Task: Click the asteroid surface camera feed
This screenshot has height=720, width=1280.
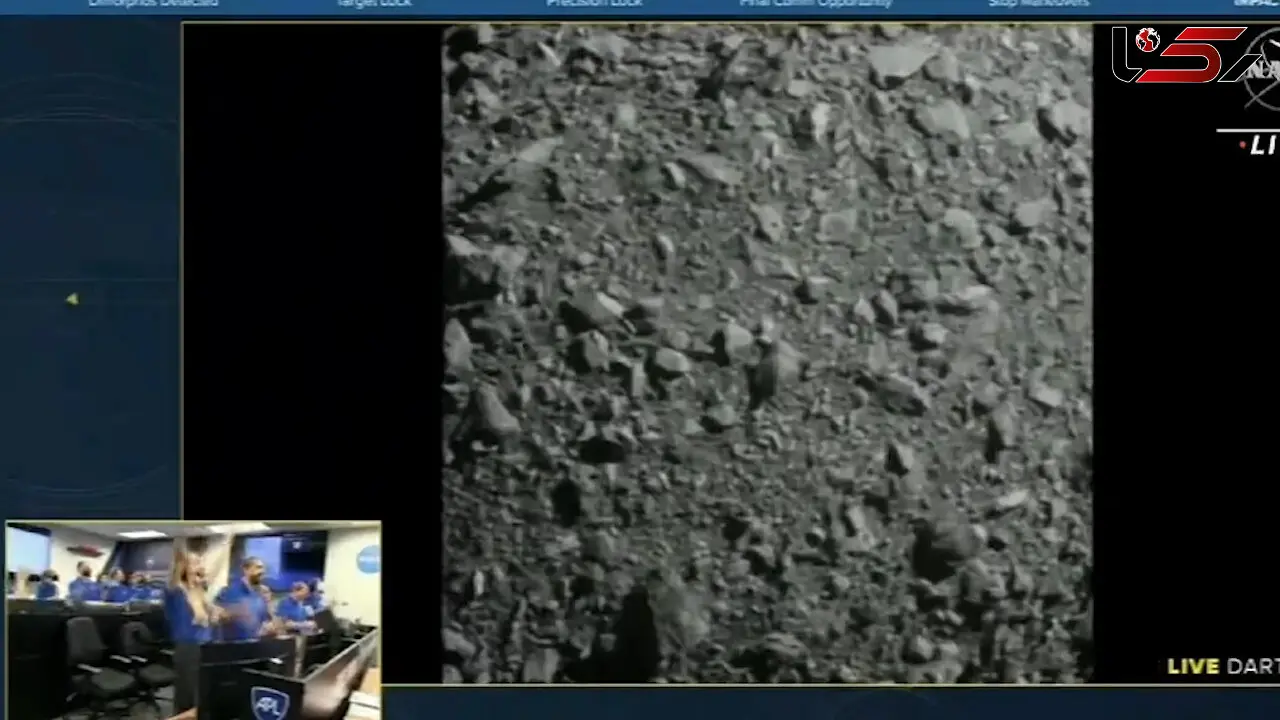Action: (767, 354)
